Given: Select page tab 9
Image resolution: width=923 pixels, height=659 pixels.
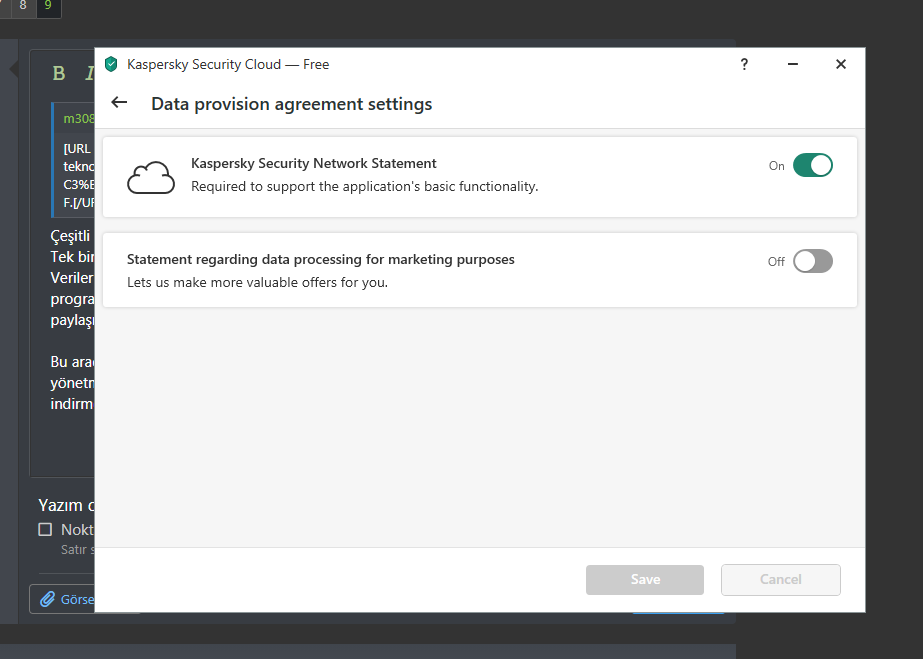Looking at the screenshot, I should click(48, 6).
